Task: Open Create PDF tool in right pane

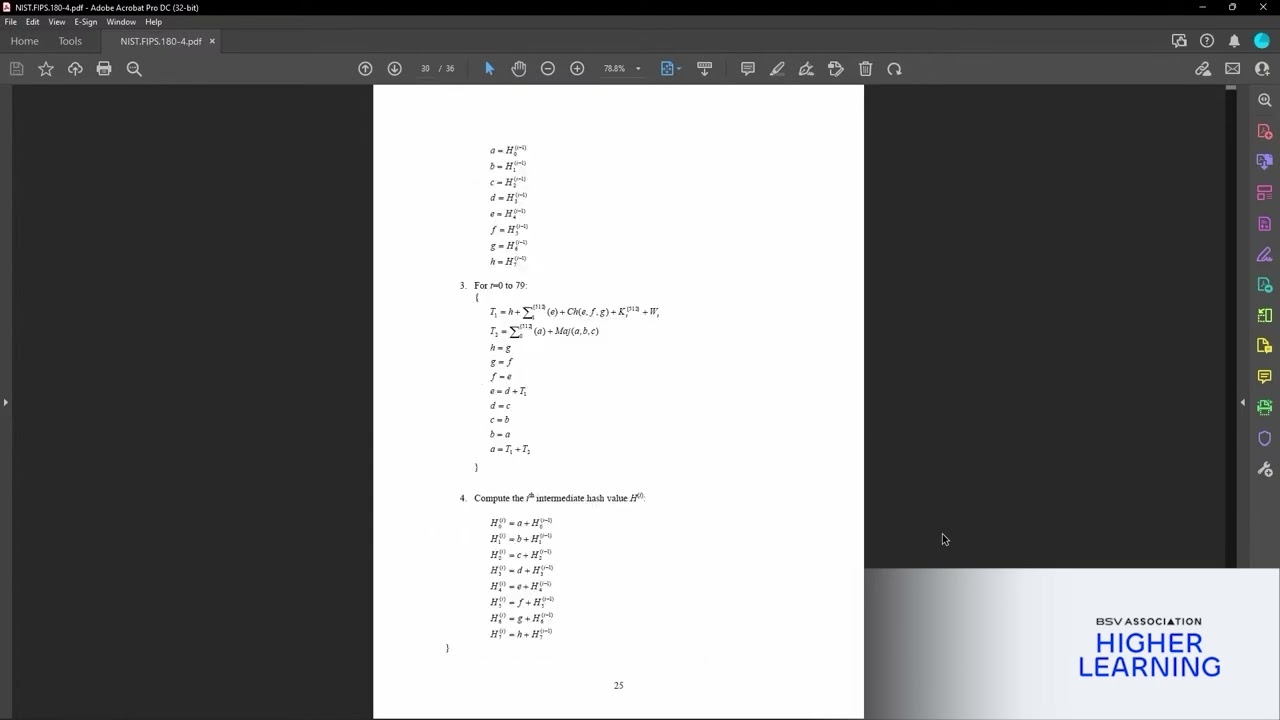Action: (x=1265, y=131)
